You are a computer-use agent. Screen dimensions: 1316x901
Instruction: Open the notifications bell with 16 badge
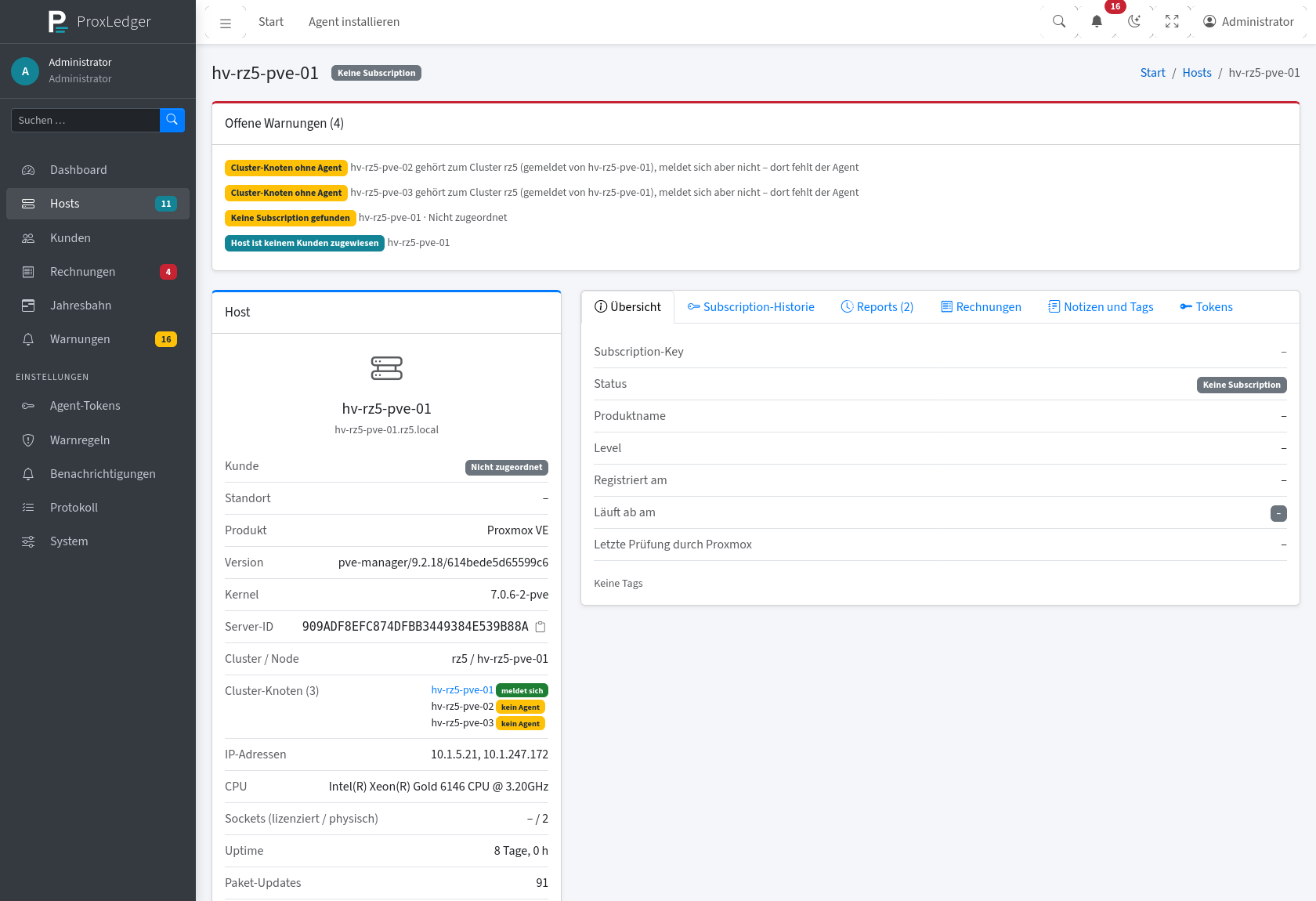pos(1097,22)
